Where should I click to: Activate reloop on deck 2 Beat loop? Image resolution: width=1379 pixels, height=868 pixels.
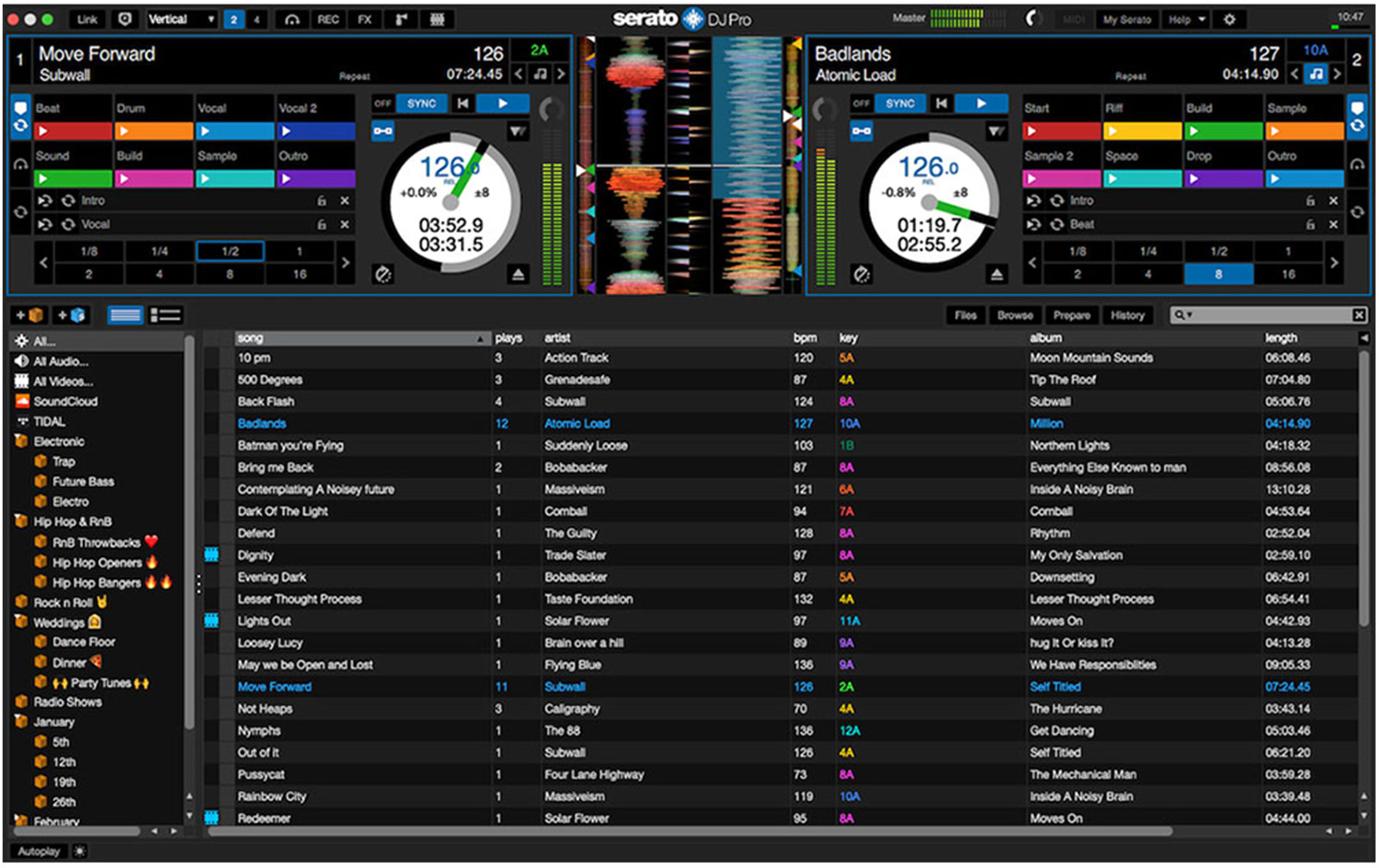(x=1057, y=224)
